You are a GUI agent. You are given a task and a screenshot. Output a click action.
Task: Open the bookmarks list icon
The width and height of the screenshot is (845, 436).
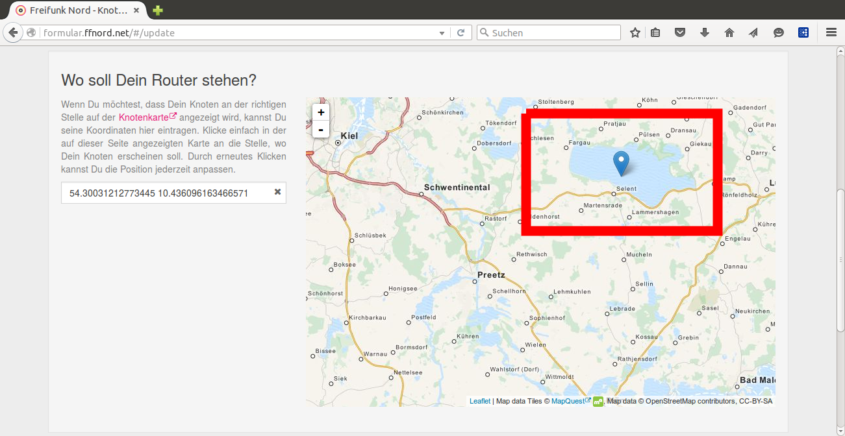click(656, 32)
